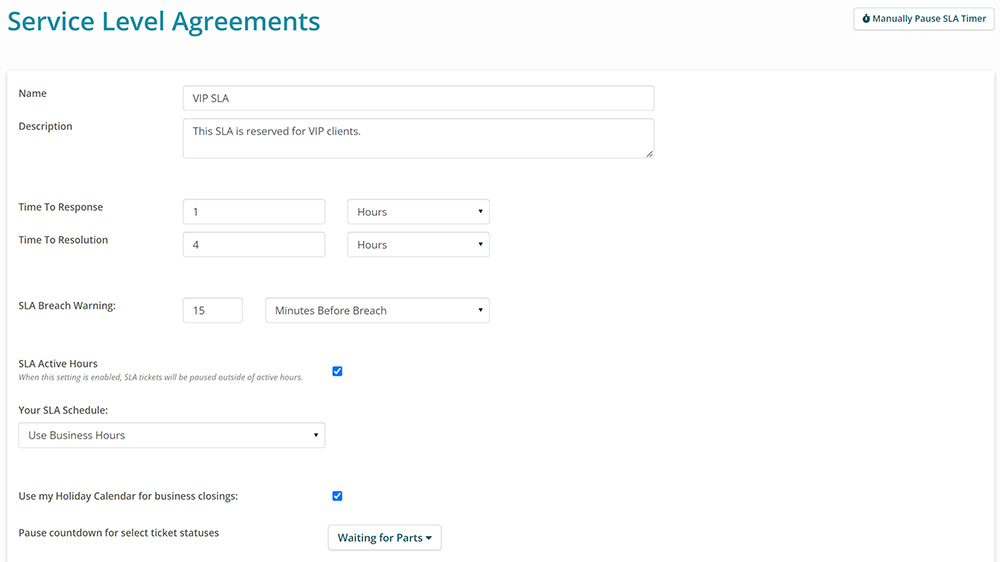
Task: Click the Name input field containing VIP SLA
Action: click(x=418, y=98)
